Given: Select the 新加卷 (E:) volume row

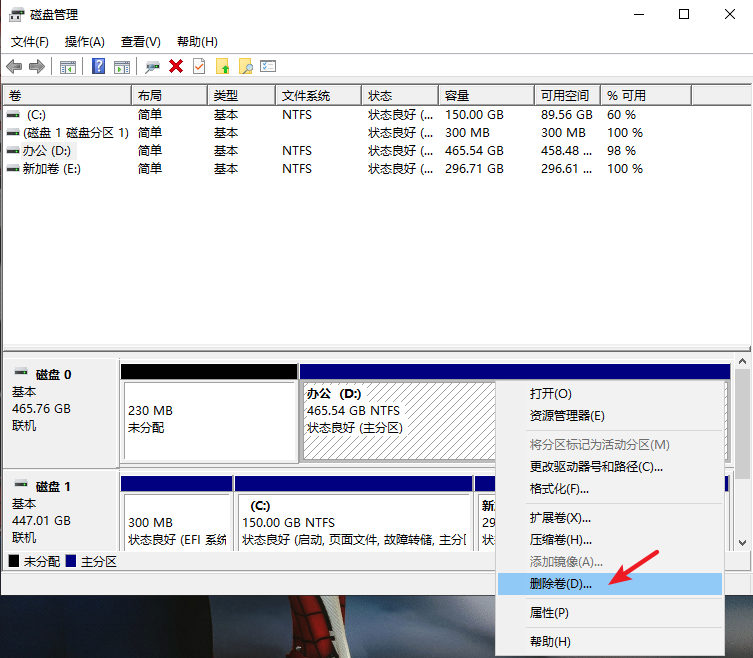Looking at the screenshot, I should (52, 169).
